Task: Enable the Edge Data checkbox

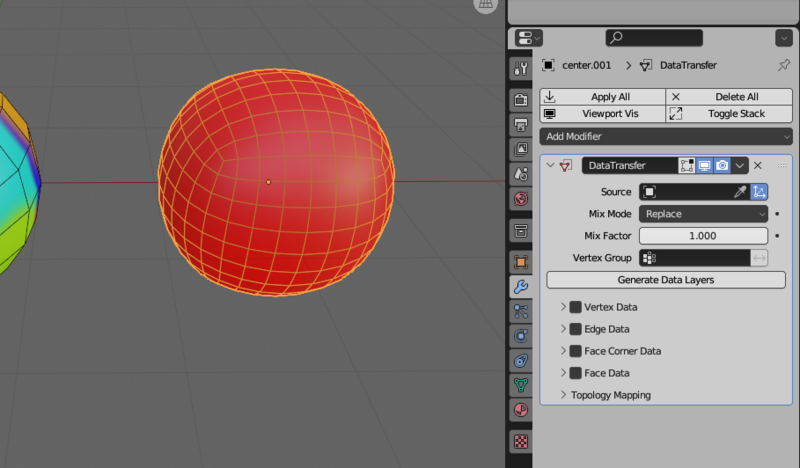Action: pos(576,329)
